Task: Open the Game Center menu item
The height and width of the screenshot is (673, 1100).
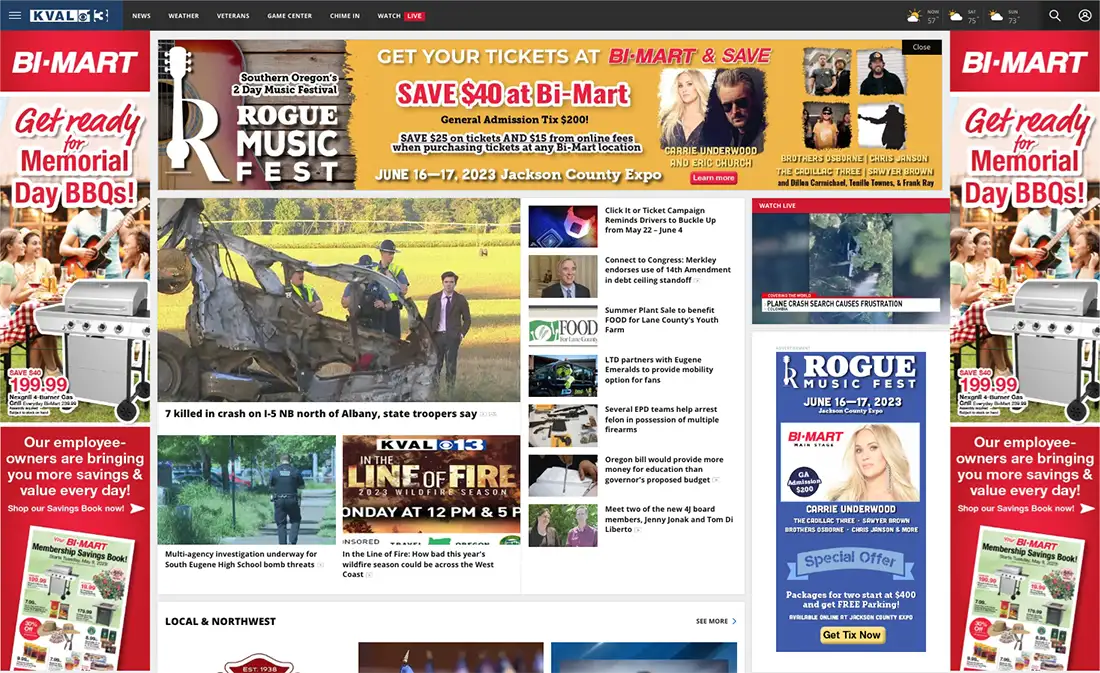Action: coord(289,15)
